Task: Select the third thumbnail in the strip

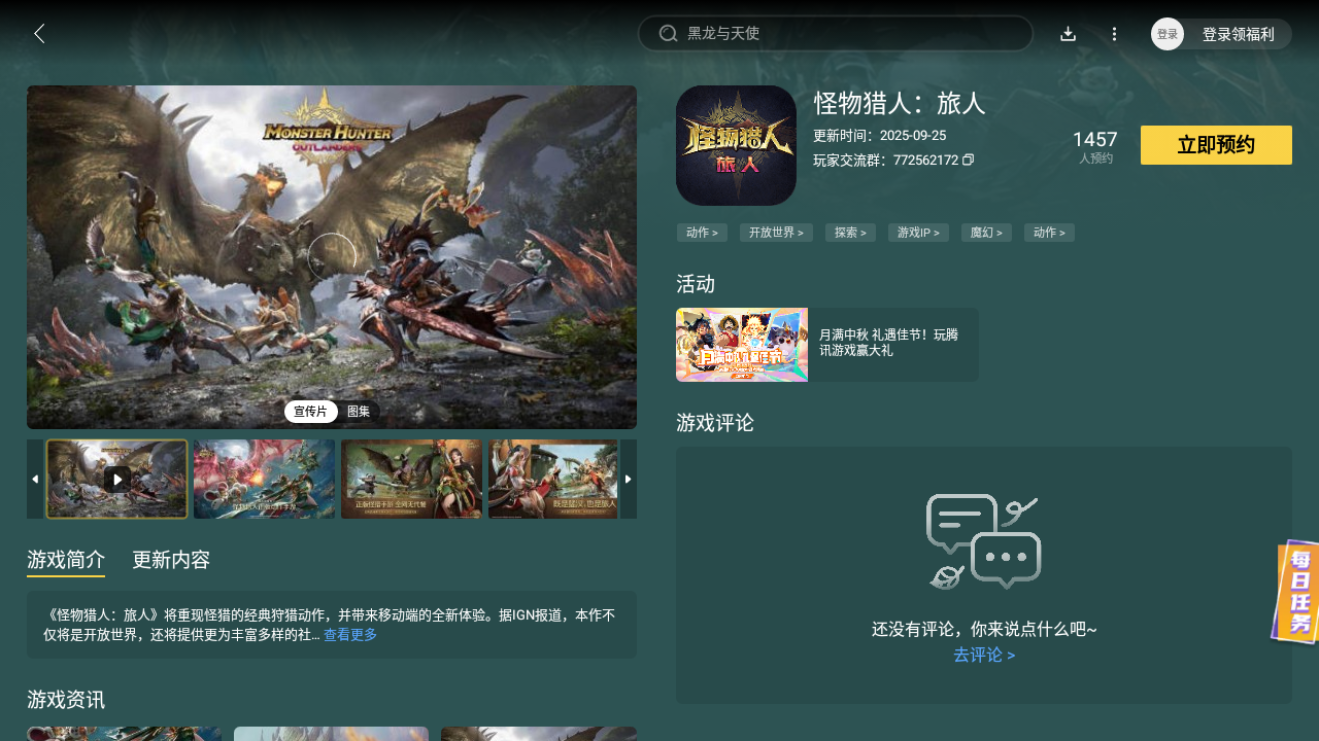Action: point(411,479)
